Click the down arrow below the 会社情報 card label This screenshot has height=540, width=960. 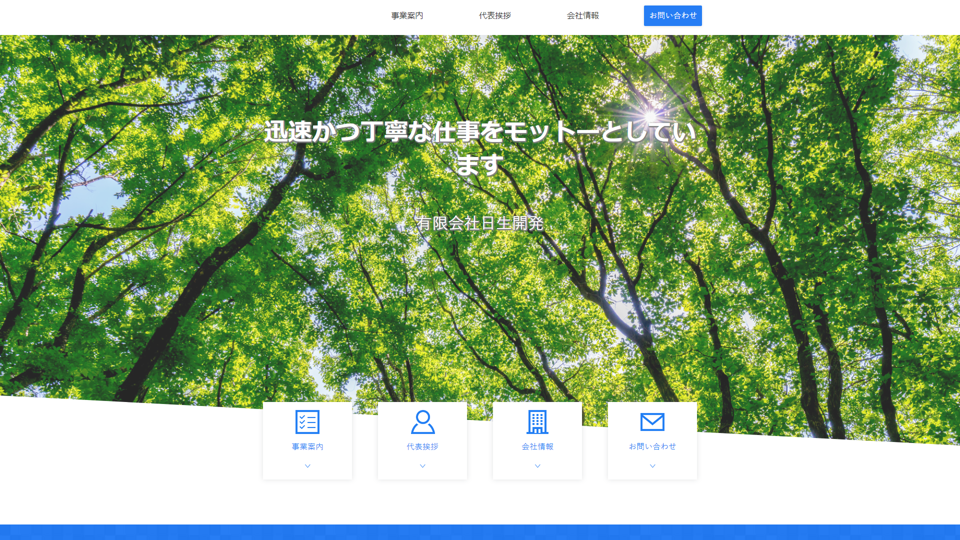pos(537,466)
